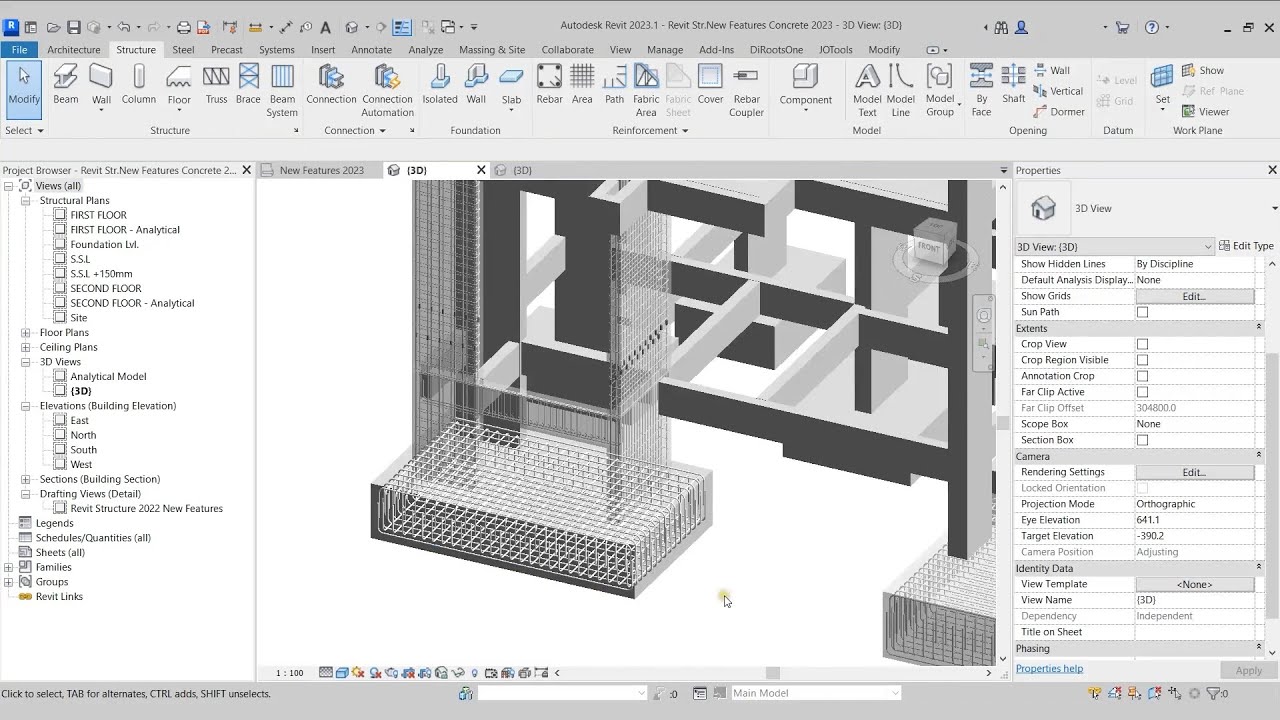Screen dimensions: 1280x720
Task: Click the Eye Elevation value 641.1
Action: [x=1194, y=520]
